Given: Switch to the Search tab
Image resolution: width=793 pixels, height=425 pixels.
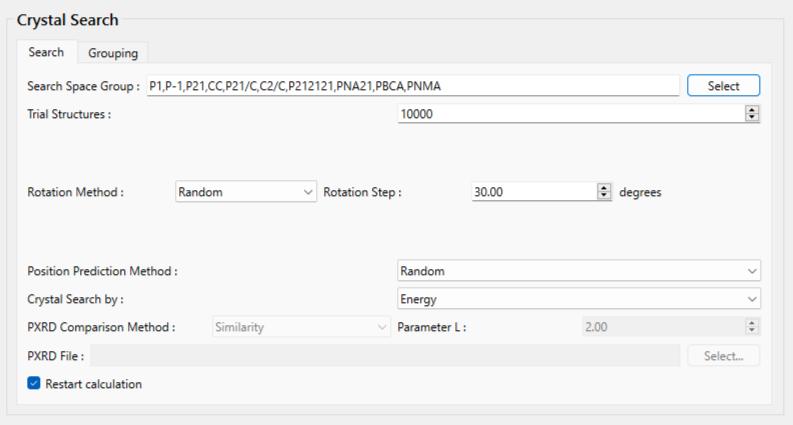Looking at the screenshot, I should pos(46,52).
